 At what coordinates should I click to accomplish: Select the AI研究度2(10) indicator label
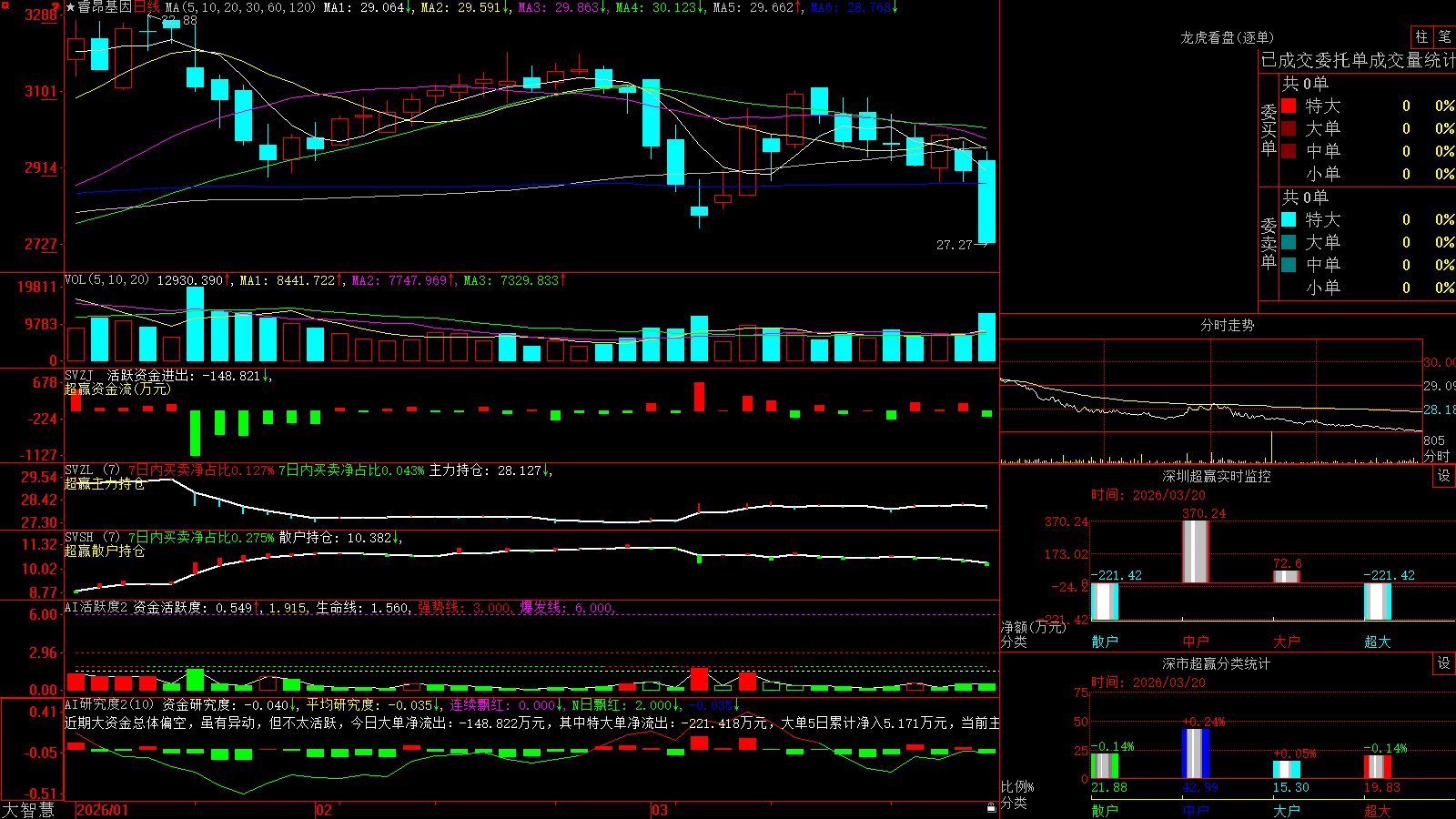point(109,704)
